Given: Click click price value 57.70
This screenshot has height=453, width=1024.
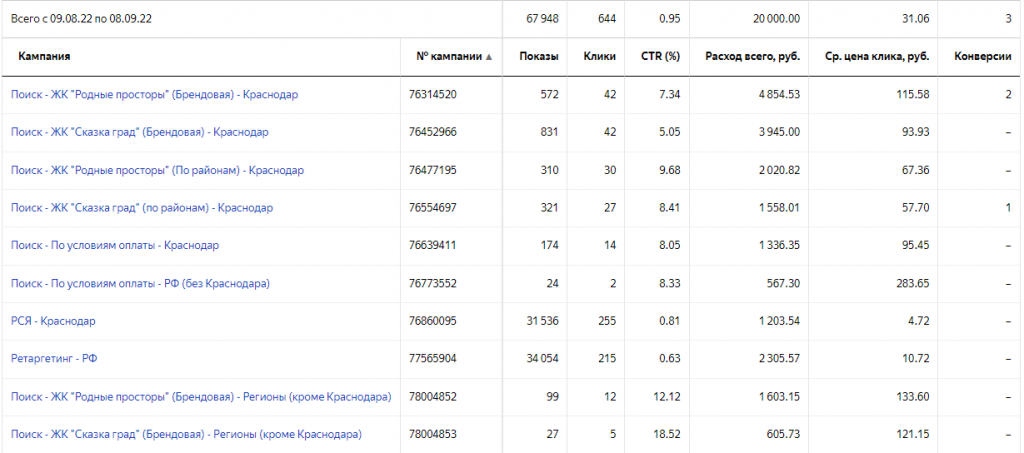Looking at the screenshot, I should (916, 208).
